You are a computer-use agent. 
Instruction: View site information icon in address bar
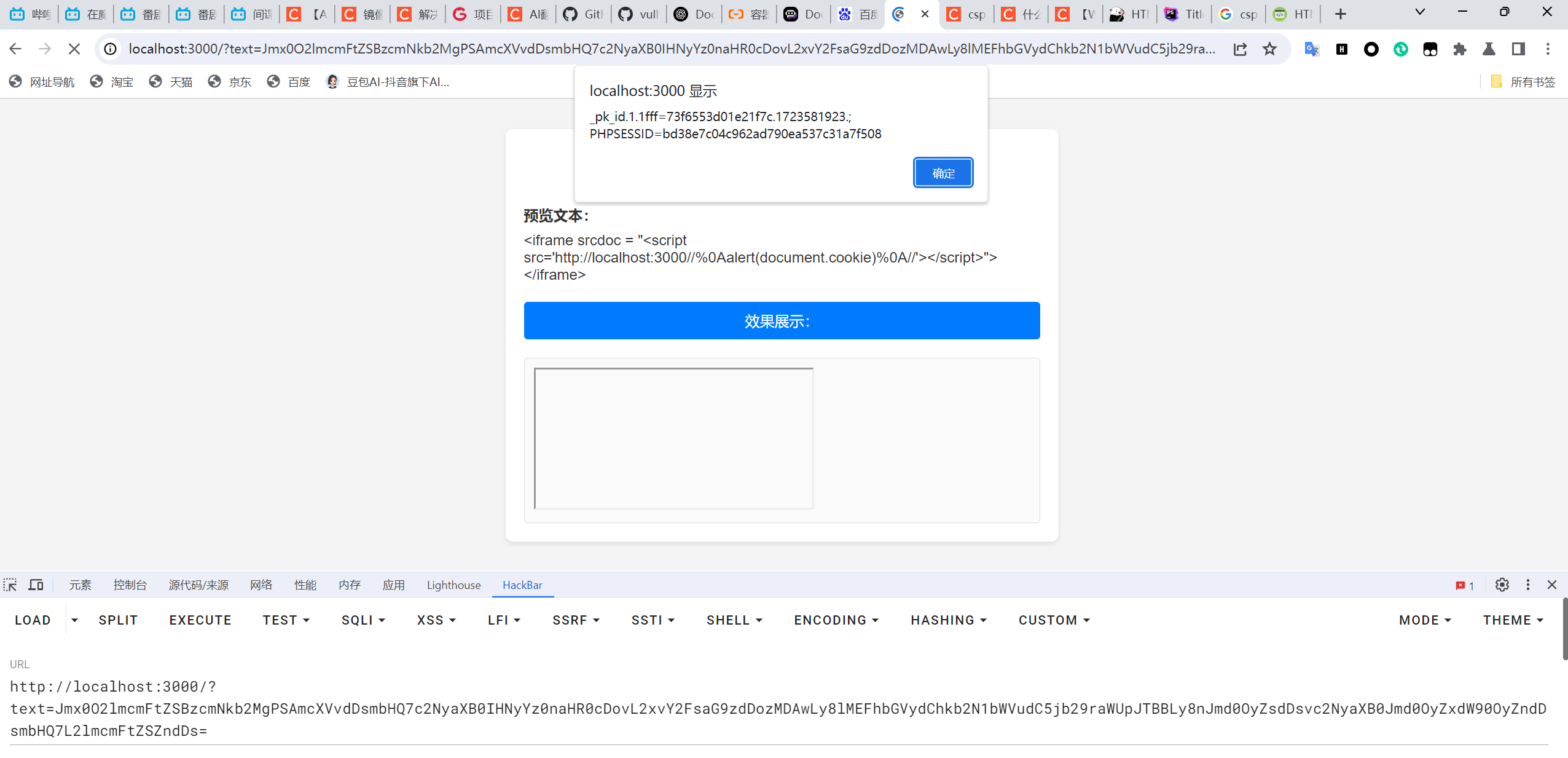click(111, 49)
